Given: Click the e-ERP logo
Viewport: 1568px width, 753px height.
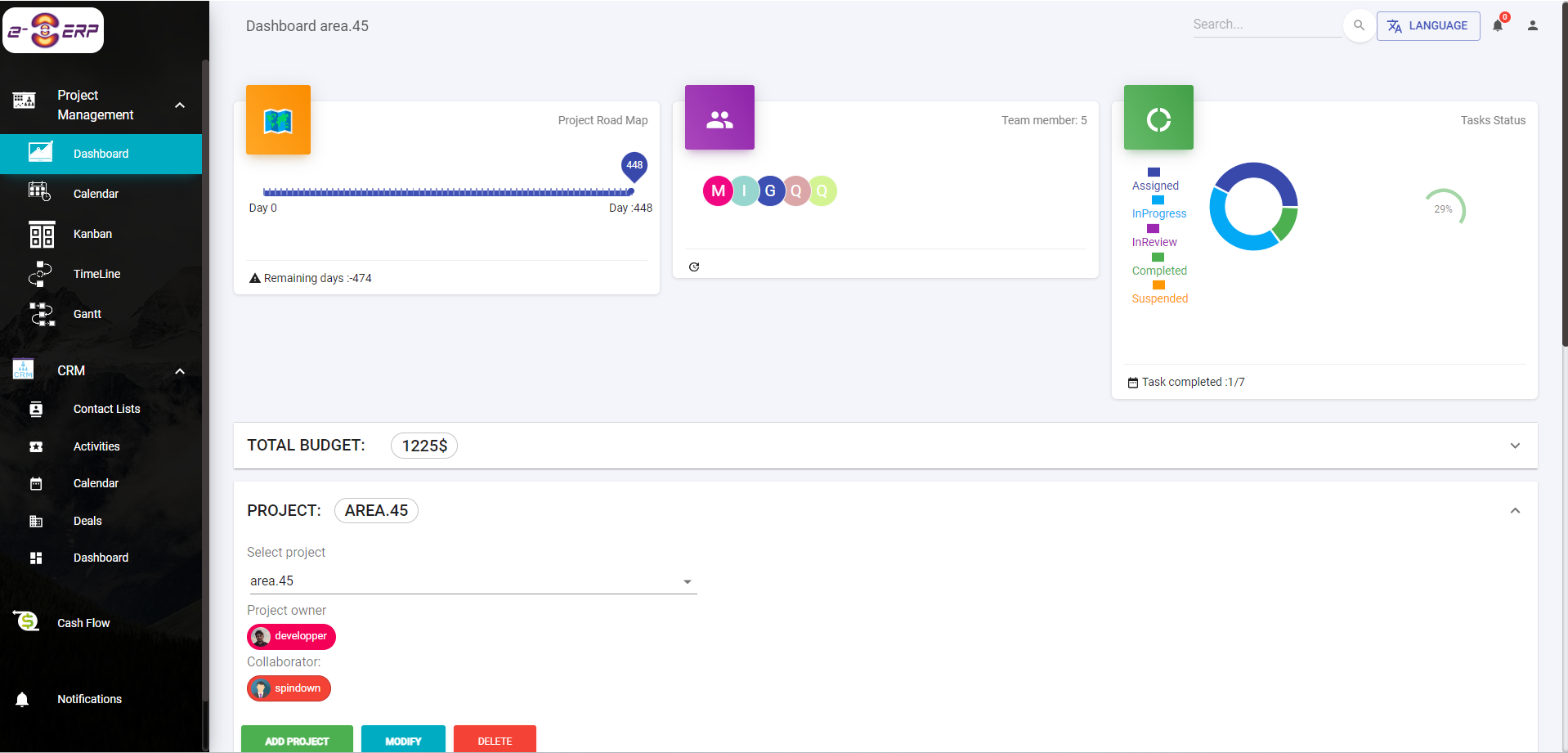Looking at the screenshot, I should click(x=53, y=29).
